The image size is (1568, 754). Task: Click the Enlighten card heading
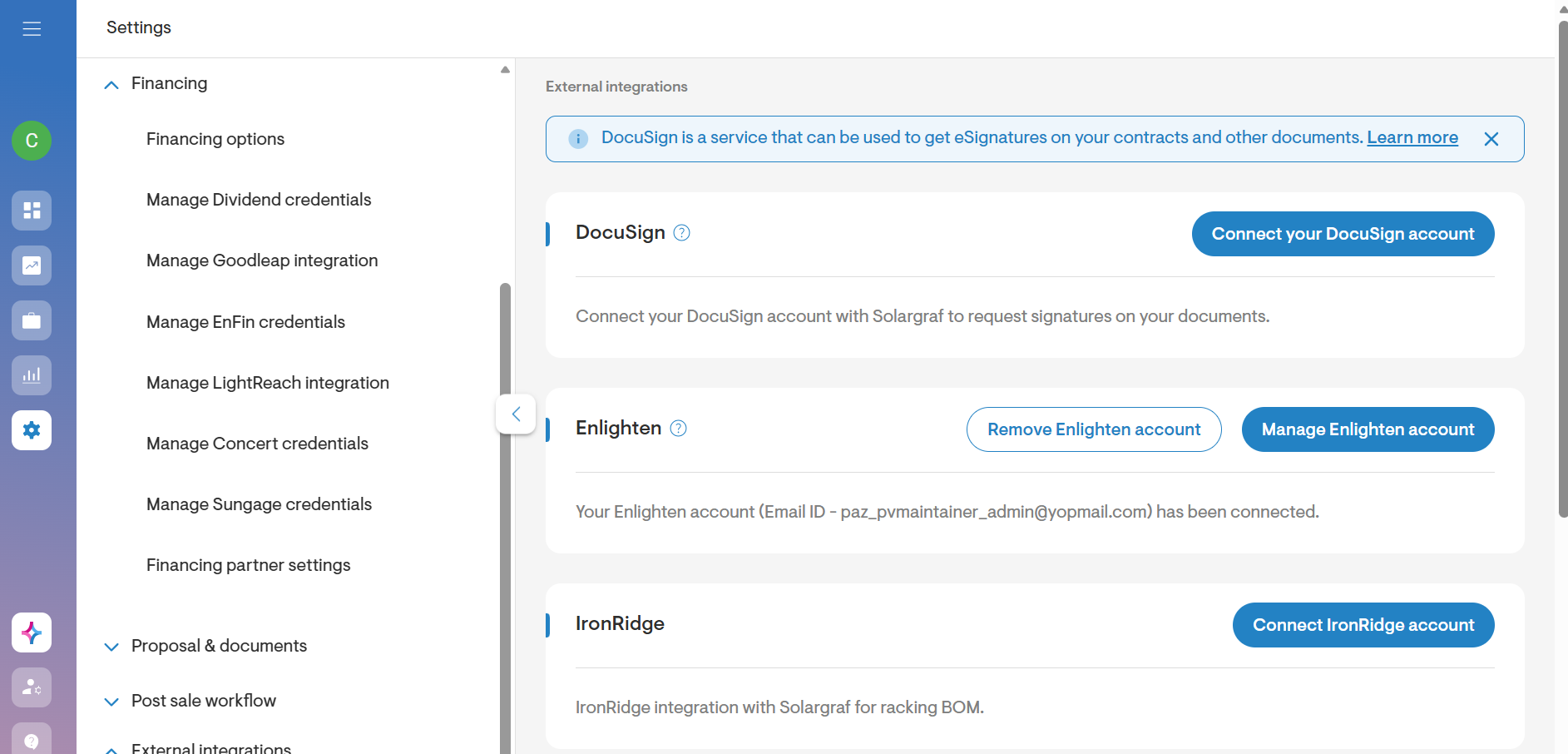(x=619, y=428)
